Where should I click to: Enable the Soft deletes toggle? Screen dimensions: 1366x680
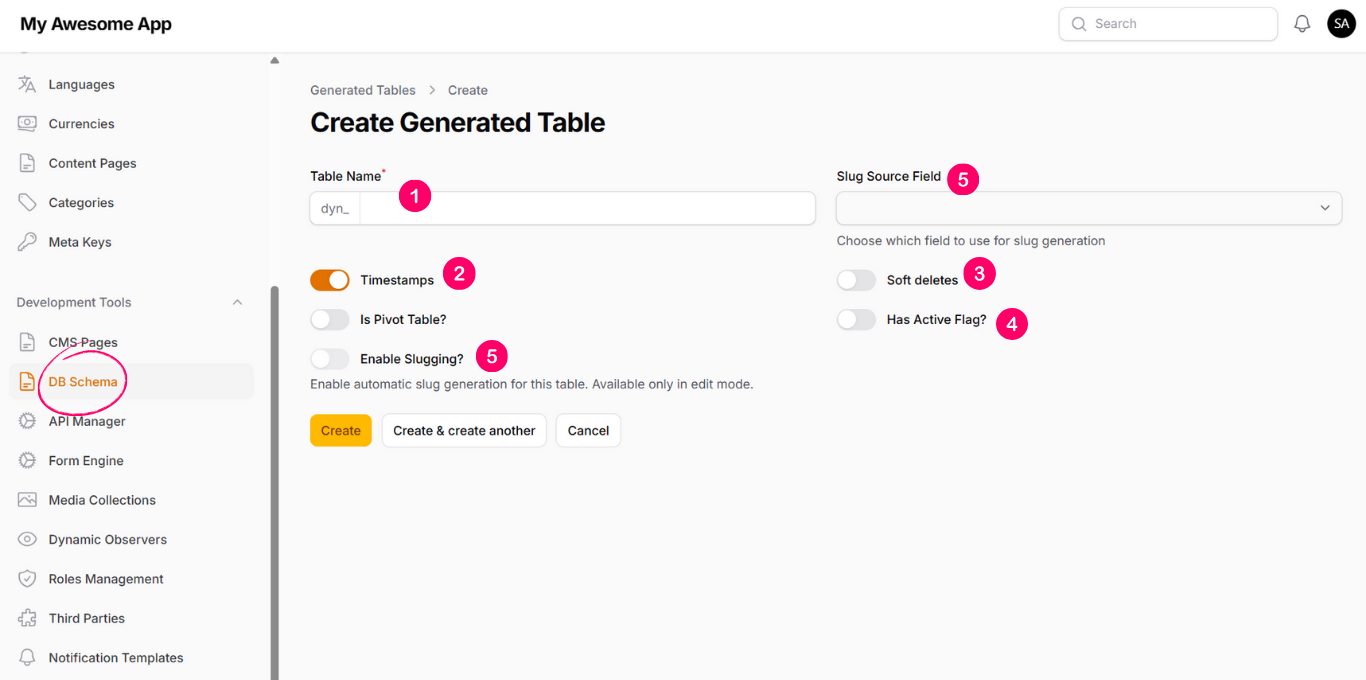click(856, 281)
